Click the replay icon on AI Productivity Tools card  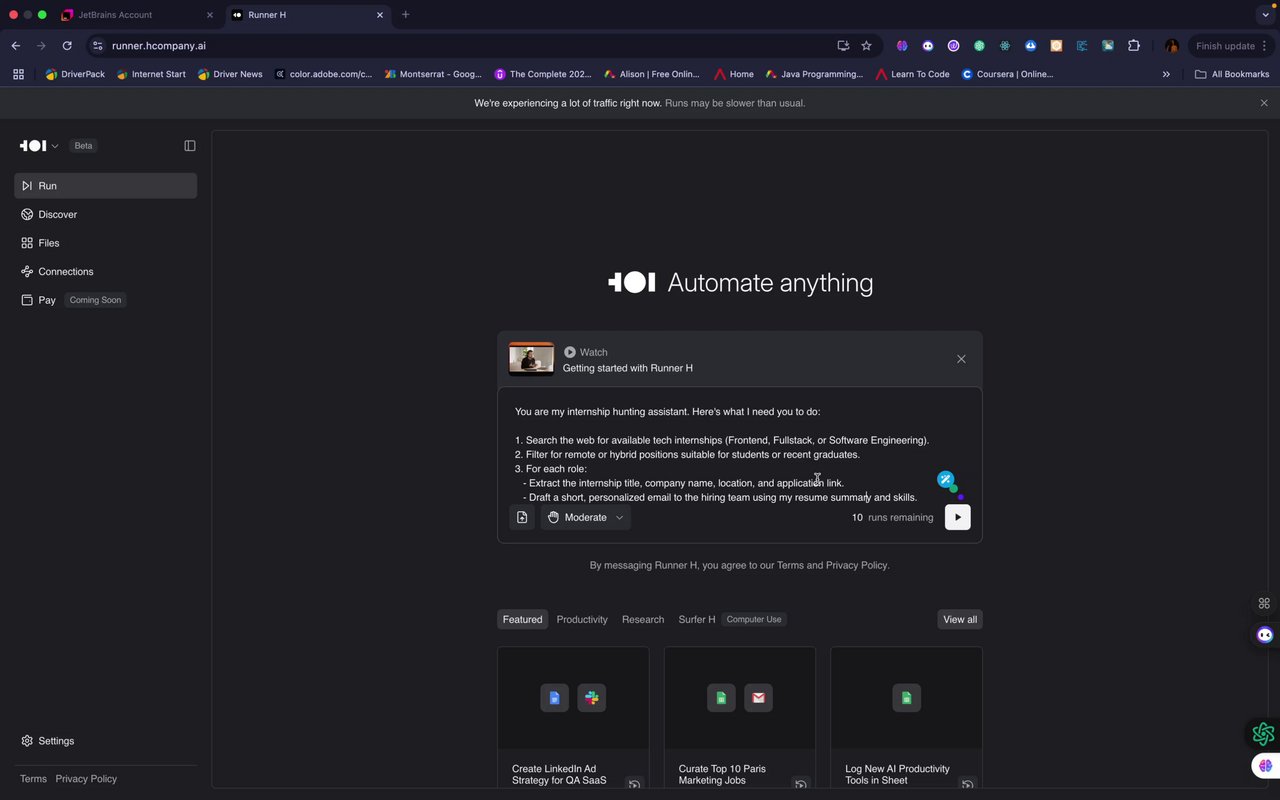click(x=967, y=784)
